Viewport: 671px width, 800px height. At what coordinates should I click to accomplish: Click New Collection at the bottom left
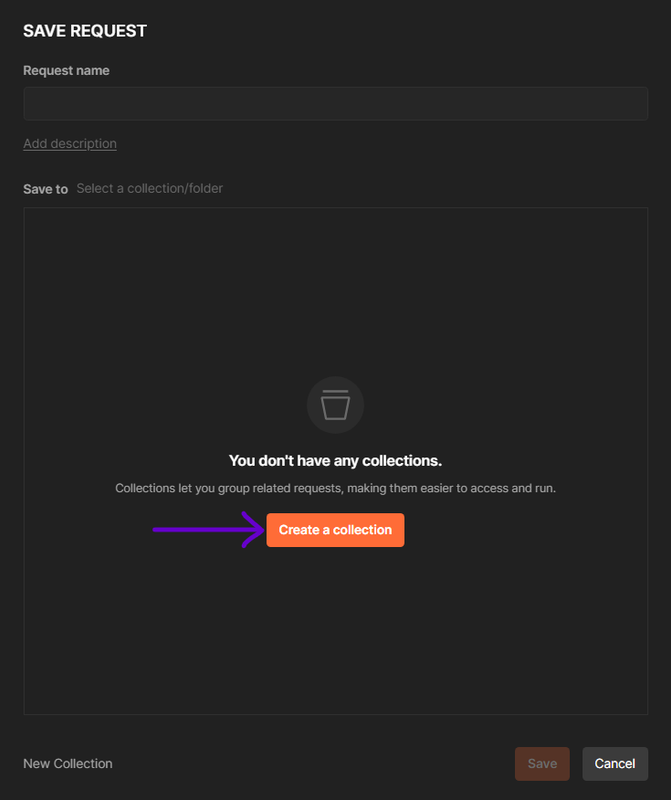(x=68, y=763)
